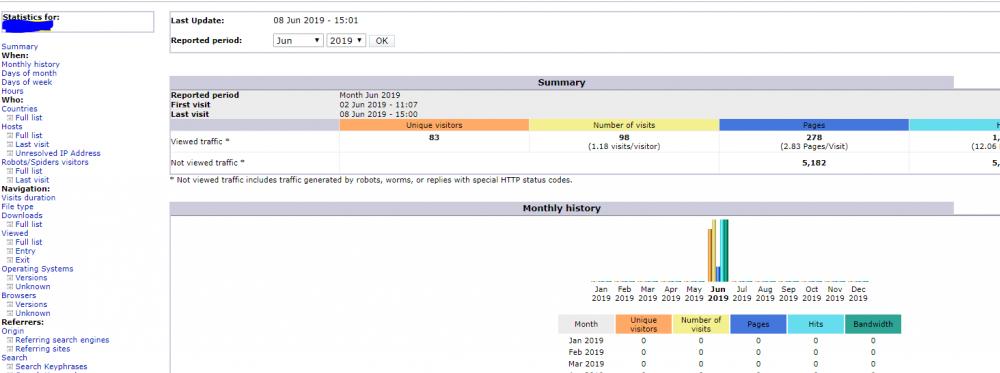The width and height of the screenshot is (1000, 373).
Task: Open the month dropdown showing Jun
Action: pyautogui.click(x=298, y=40)
